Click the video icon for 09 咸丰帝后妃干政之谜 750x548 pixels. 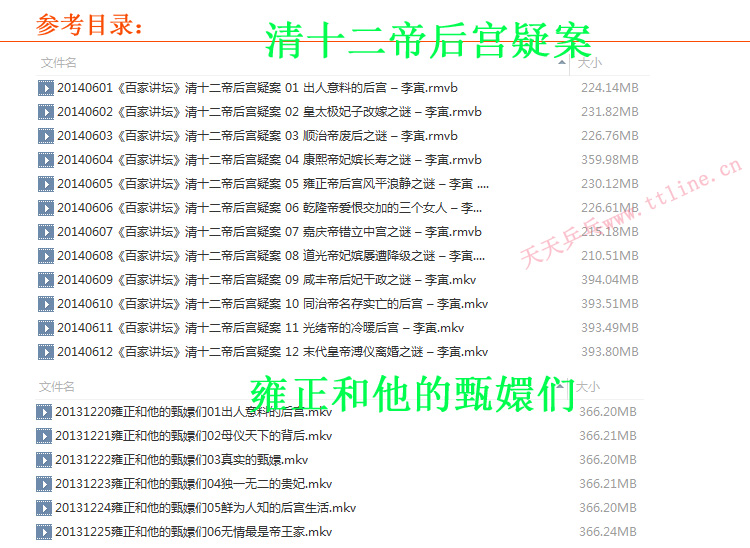click(x=45, y=280)
